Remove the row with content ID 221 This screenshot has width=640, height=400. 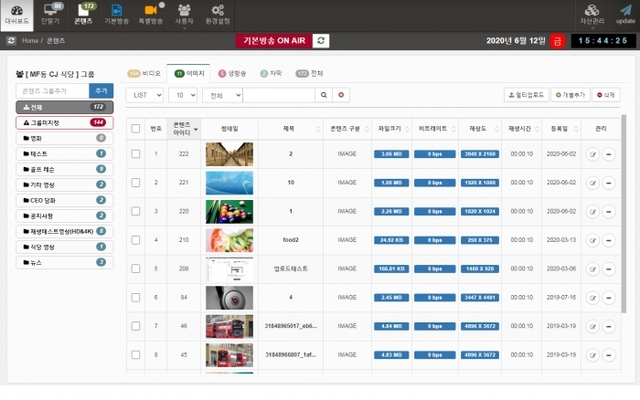click(609, 183)
